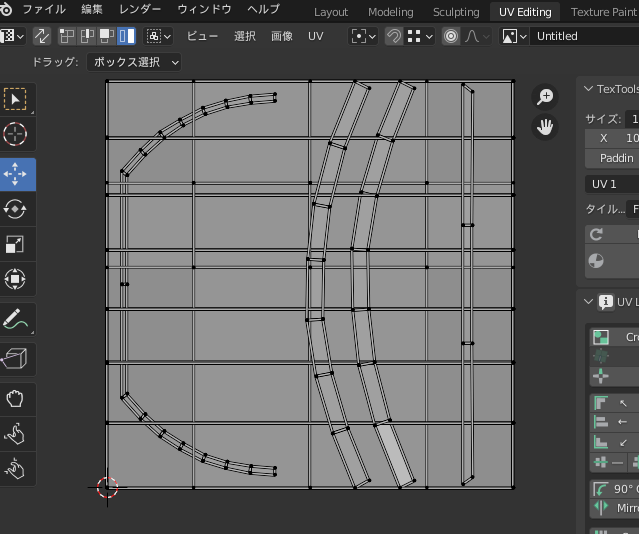Collapse the TexTools panel

point(588,89)
